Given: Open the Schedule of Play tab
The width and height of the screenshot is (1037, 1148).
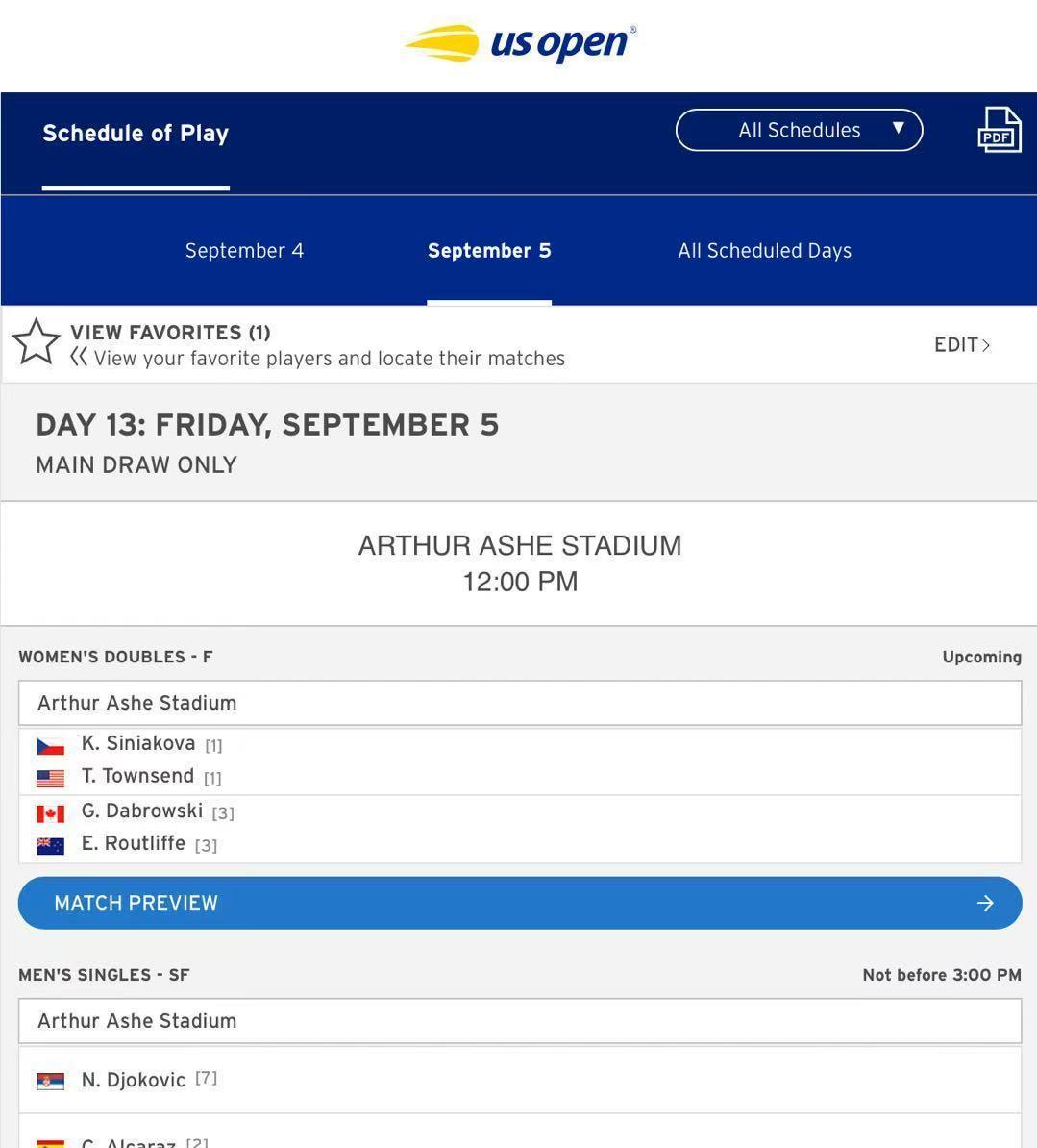Looking at the screenshot, I should [136, 134].
